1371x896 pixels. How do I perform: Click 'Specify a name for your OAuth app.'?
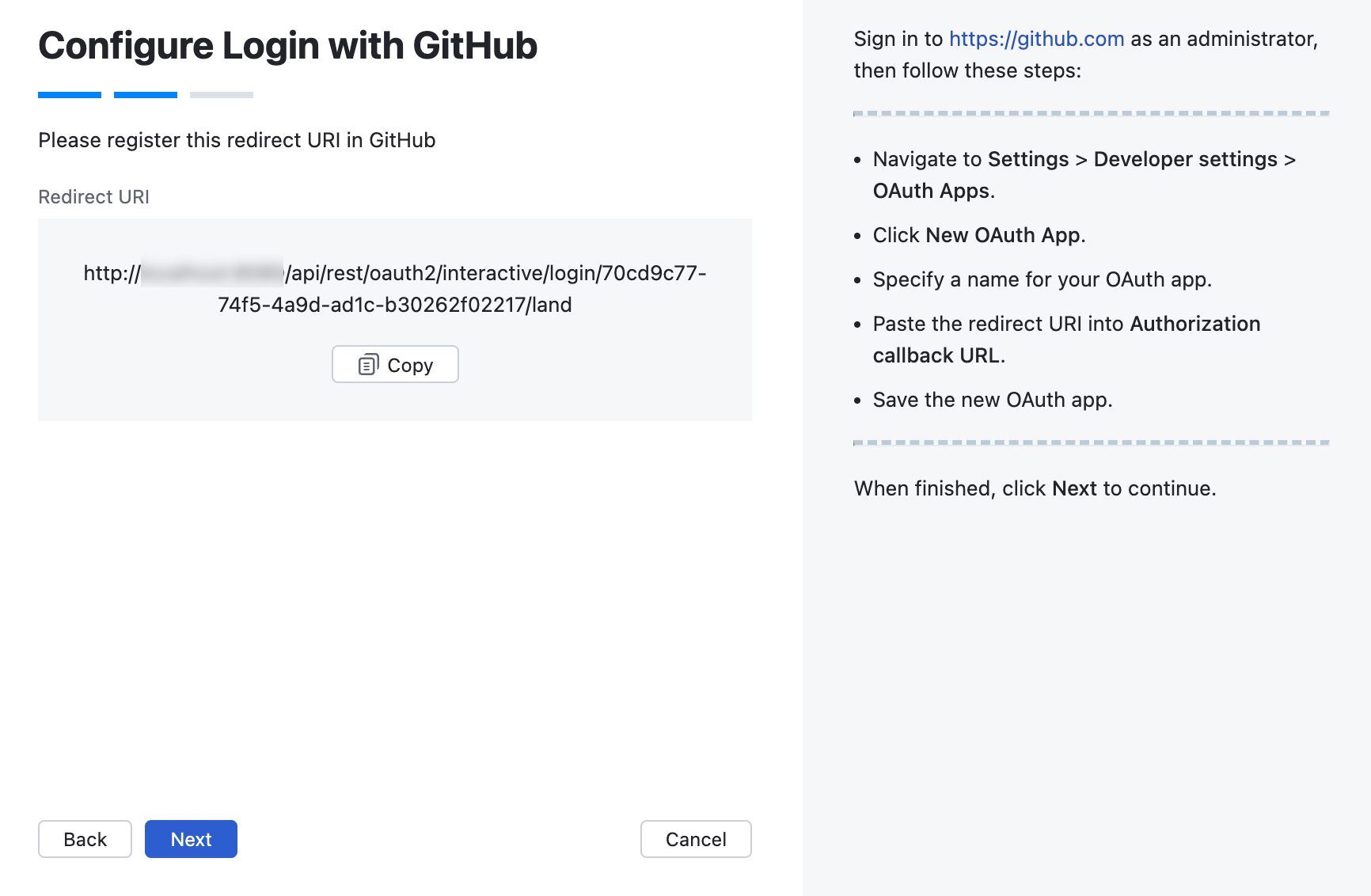pos(1042,279)
